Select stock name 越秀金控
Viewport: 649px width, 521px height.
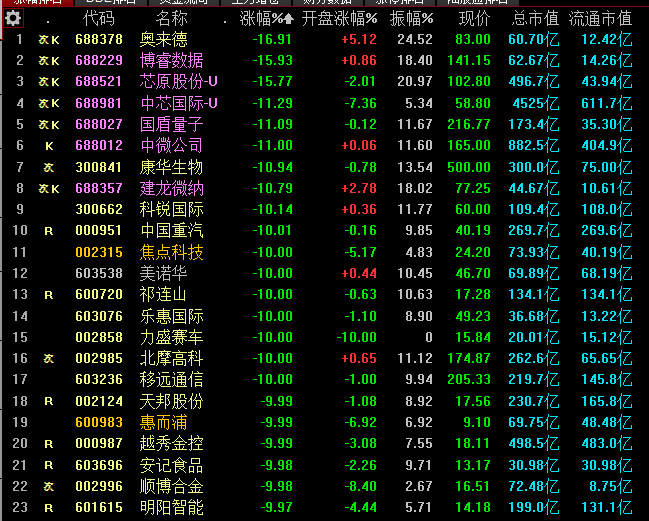pos(171,443)
